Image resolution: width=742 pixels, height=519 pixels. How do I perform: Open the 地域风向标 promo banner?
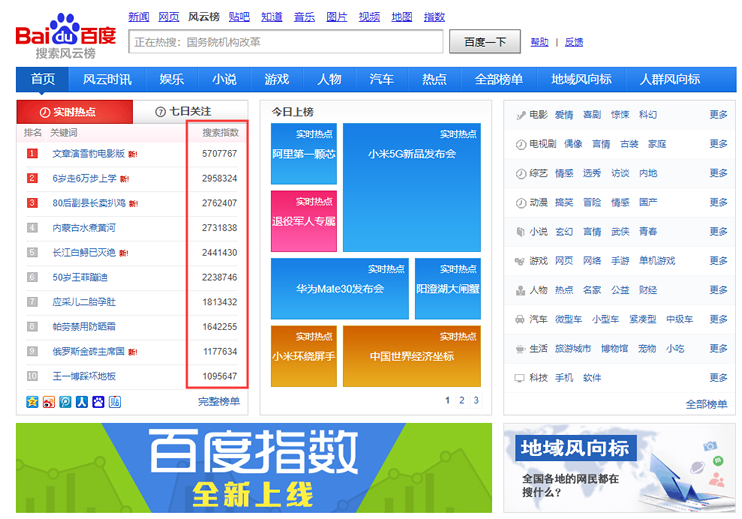click(620, 468)
